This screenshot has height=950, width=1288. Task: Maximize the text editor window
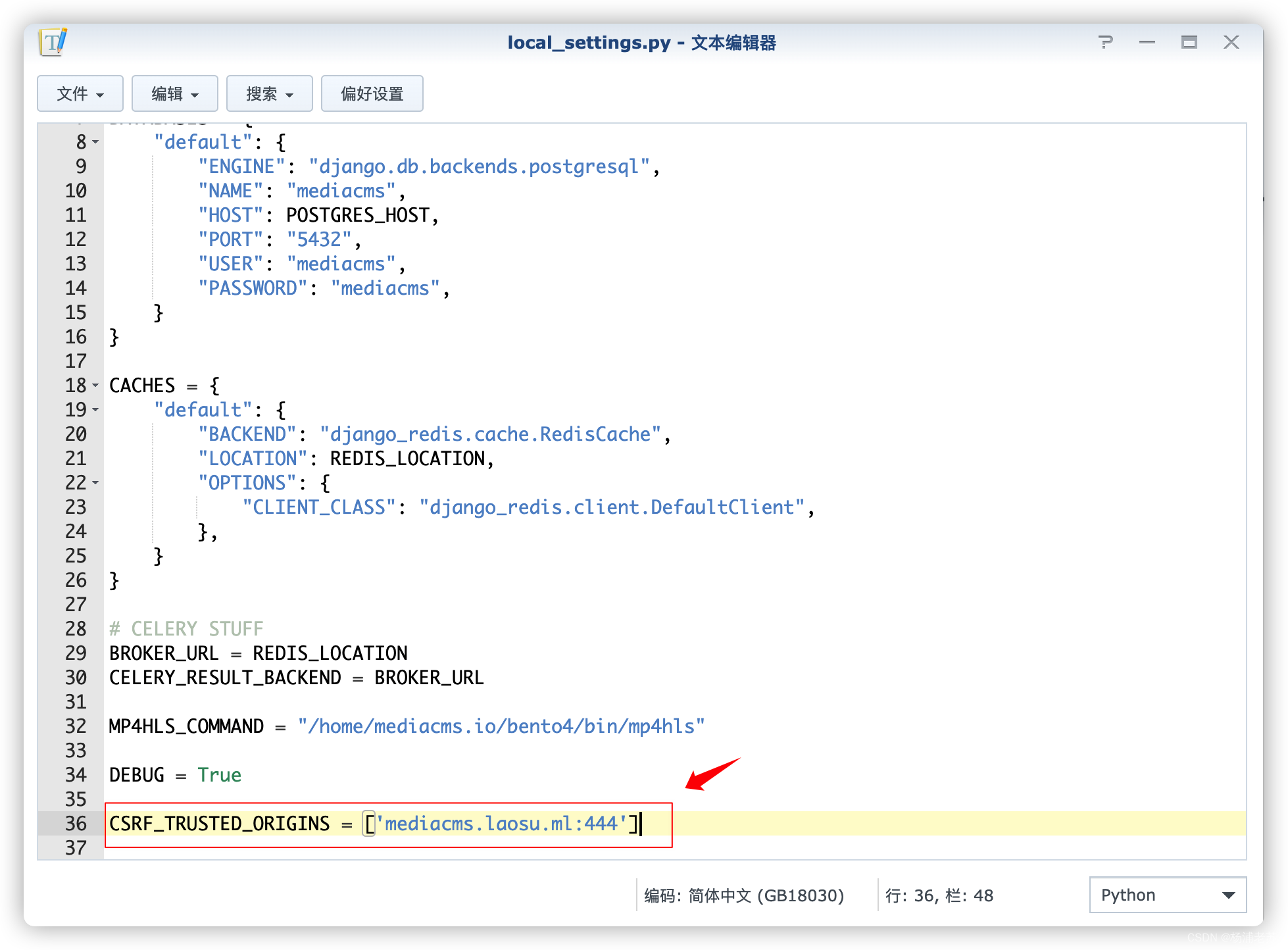pyautogui.click(x=1189, y=43)
